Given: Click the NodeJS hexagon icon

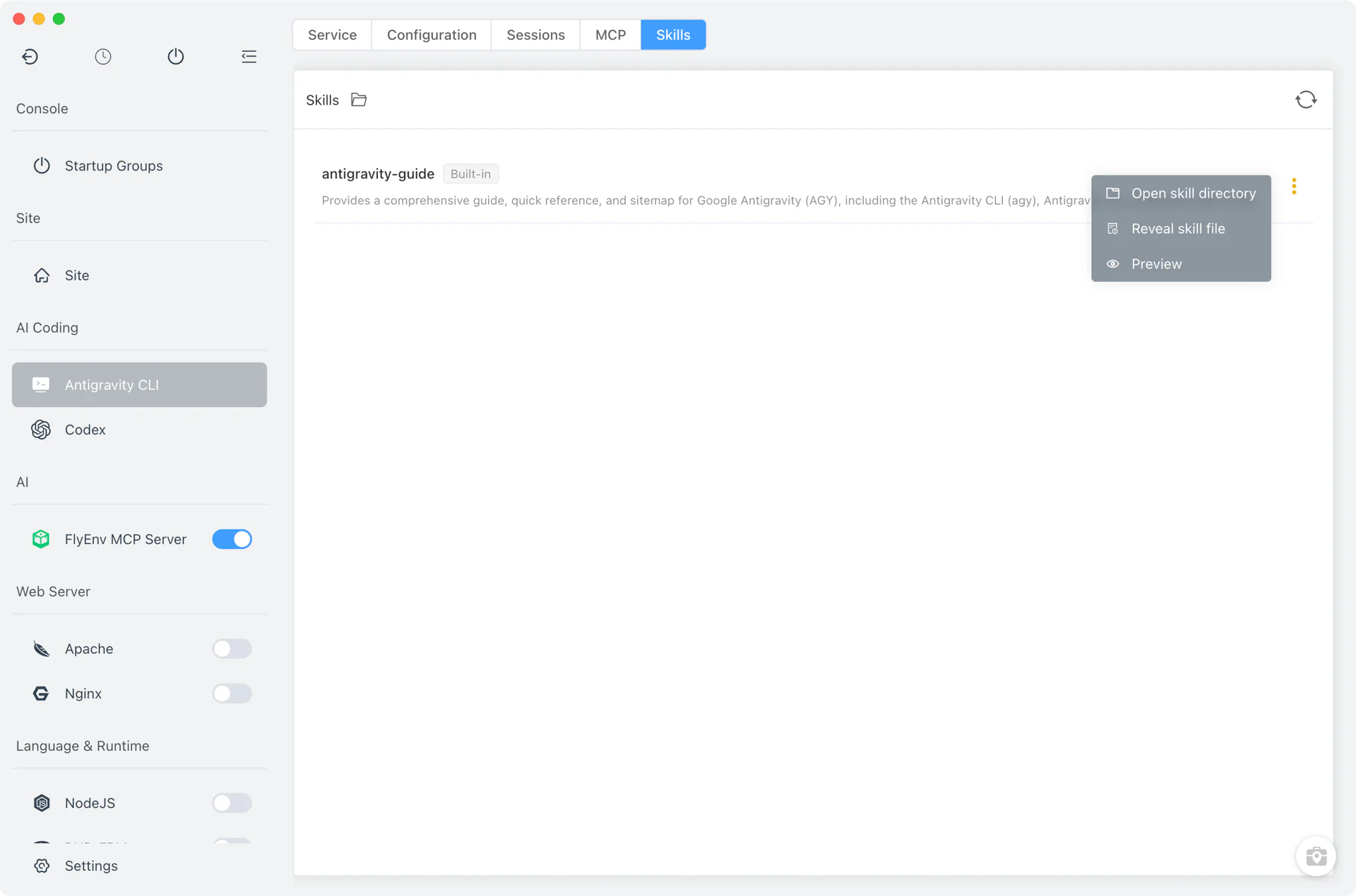Looking at the screenshot, I should click(42, 803).
